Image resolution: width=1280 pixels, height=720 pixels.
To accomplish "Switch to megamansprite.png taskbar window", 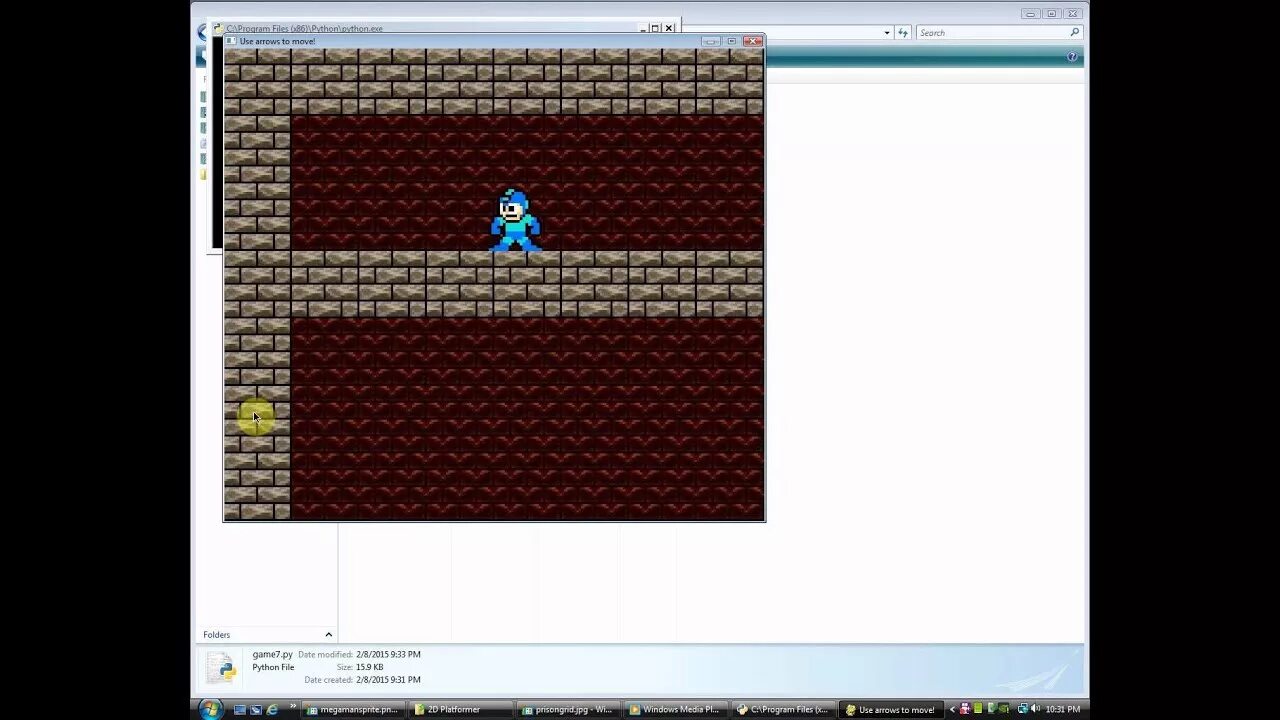I will (x=354, y=709).
